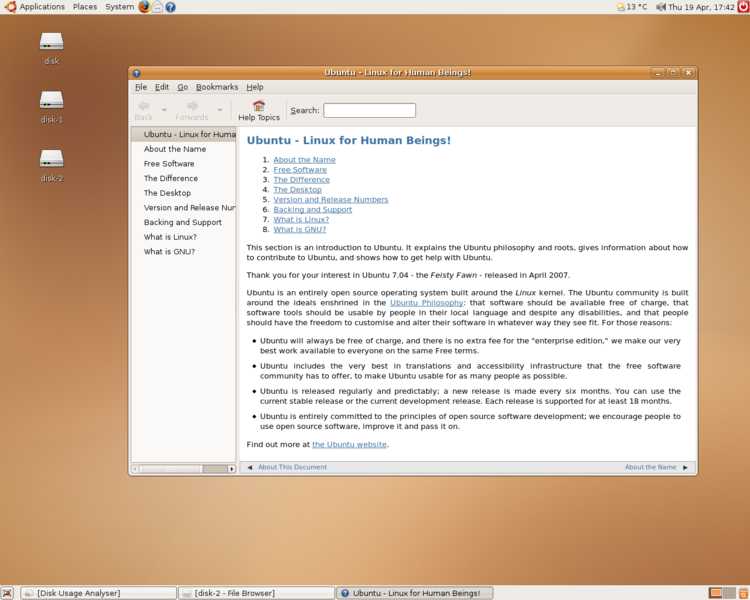Screen dimensions: 750x600
Task: Expand the Forwards history dropdown arrow
Action: pos(220,110)
